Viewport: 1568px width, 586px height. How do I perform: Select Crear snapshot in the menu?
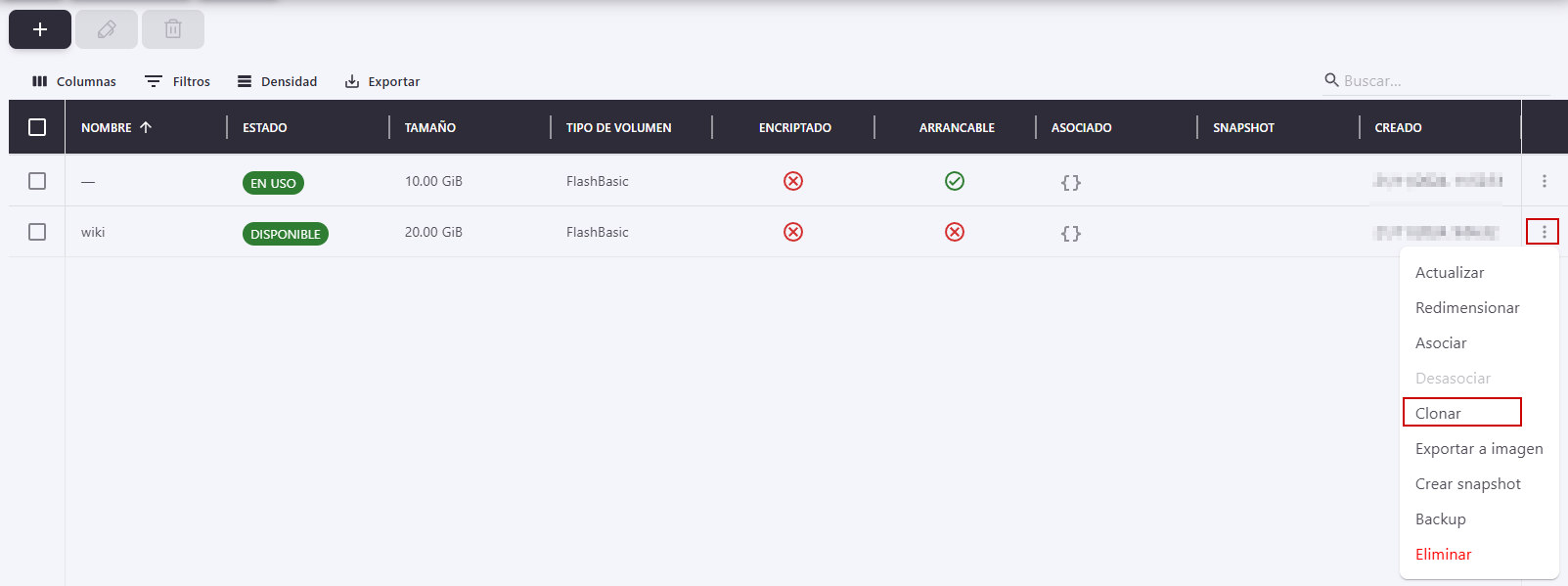[1467, 483]
